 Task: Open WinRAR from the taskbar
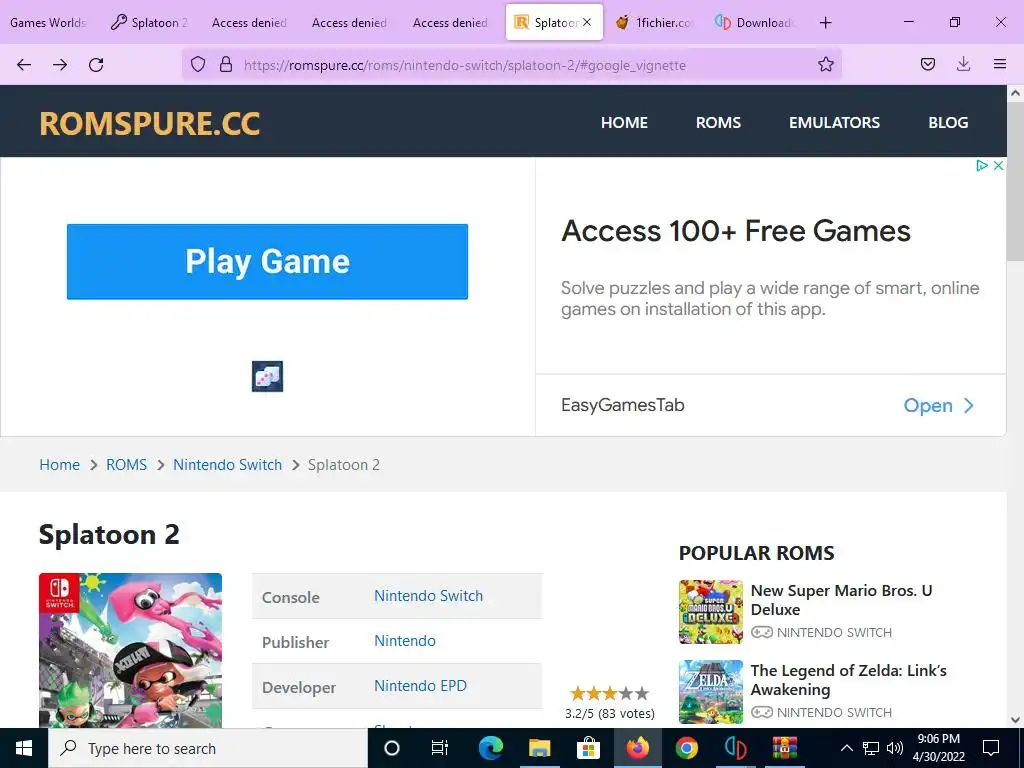coord(784,748)
